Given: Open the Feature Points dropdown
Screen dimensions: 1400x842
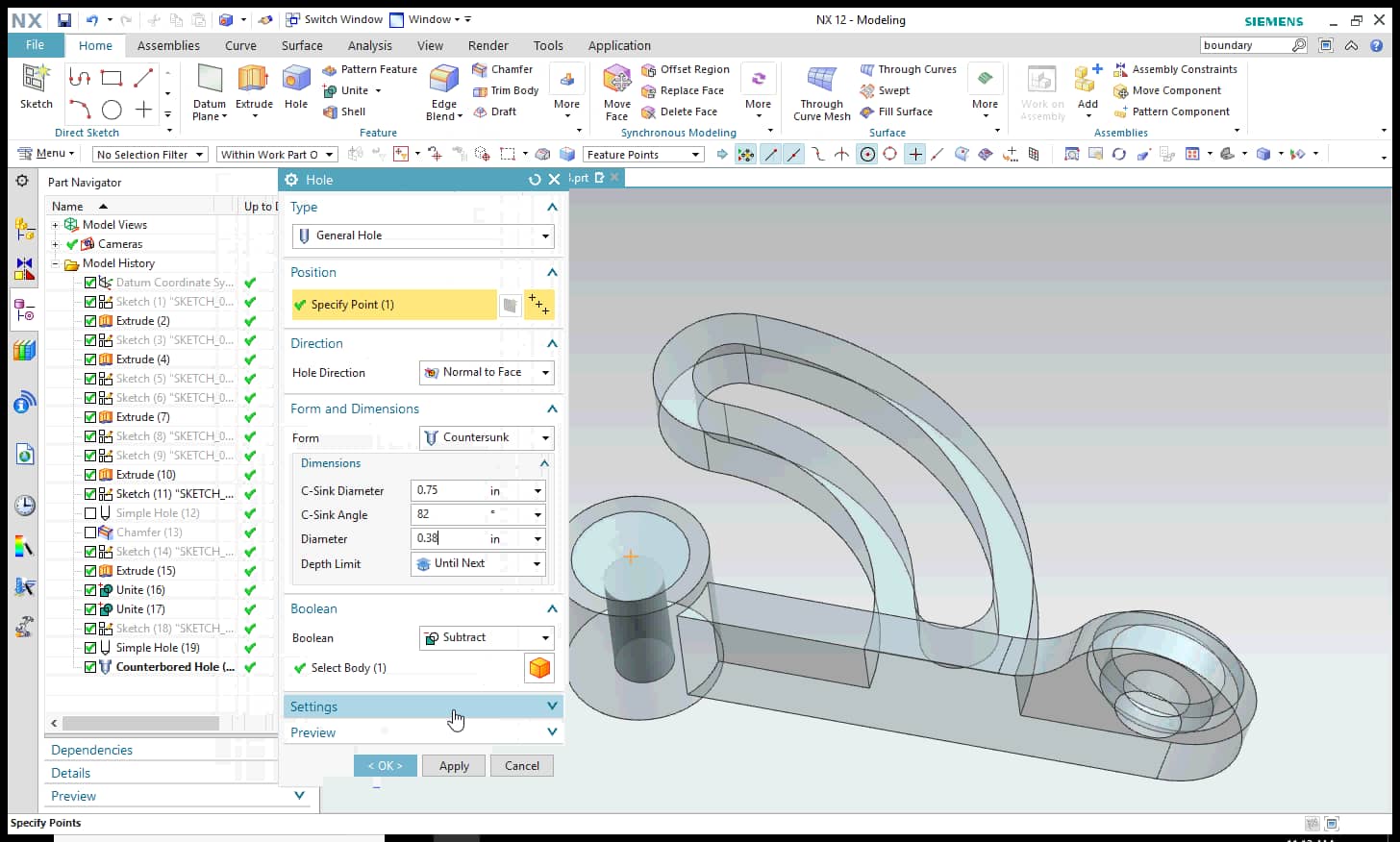Looking at the screenshot, I should coord(643,155).
